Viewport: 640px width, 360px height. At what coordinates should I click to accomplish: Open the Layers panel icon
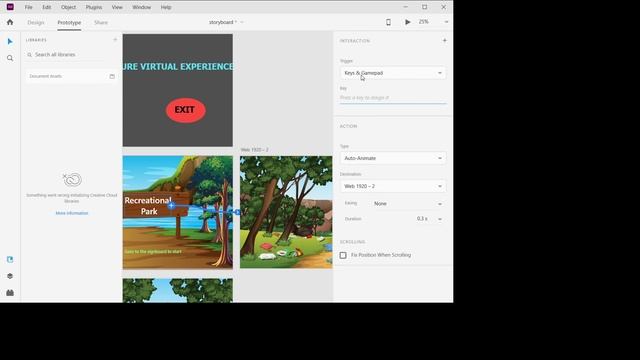point(10,276)
